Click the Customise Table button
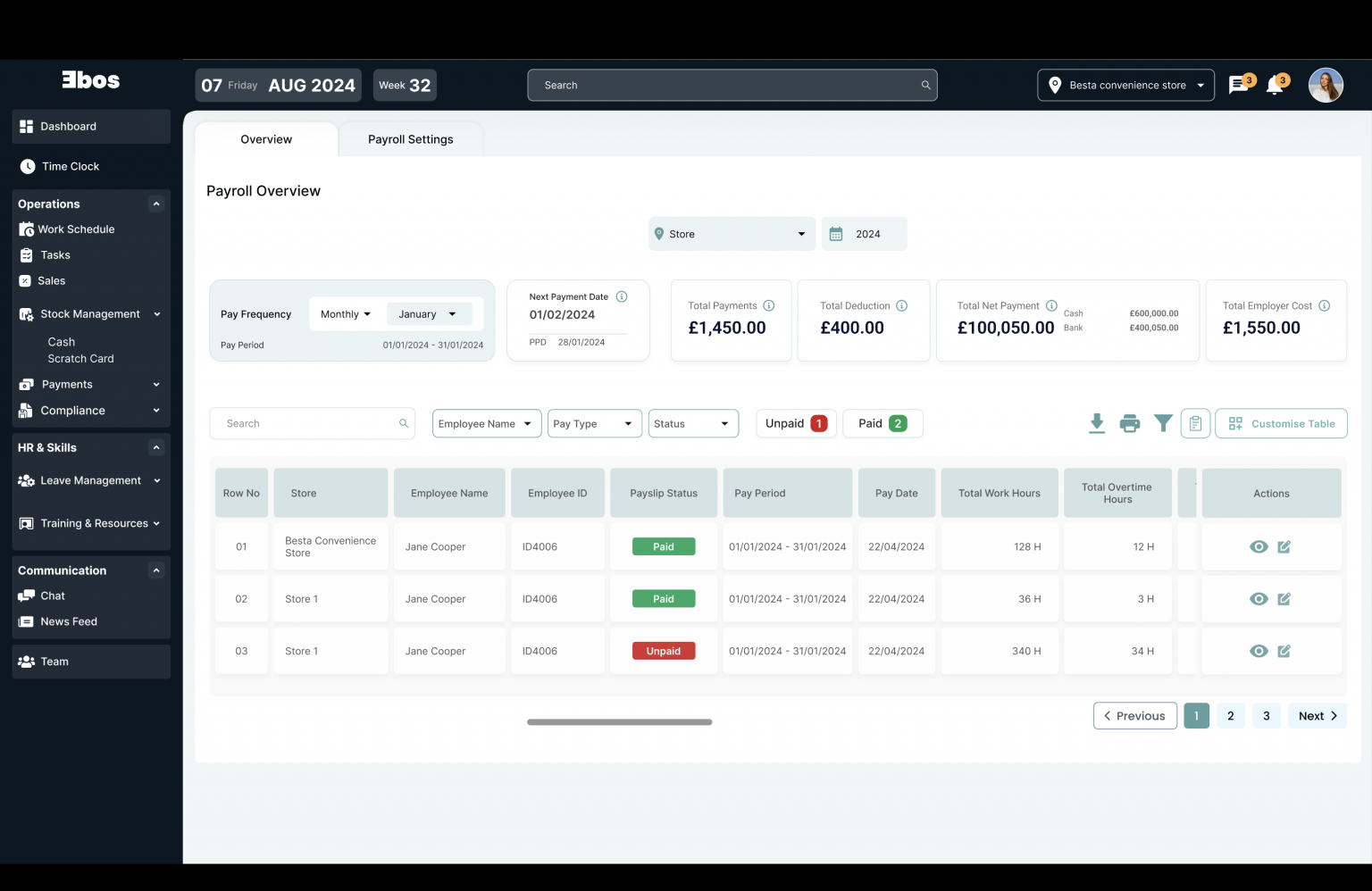The height and width of the screenshot is (891, 1372). (x=1281, y=423)
